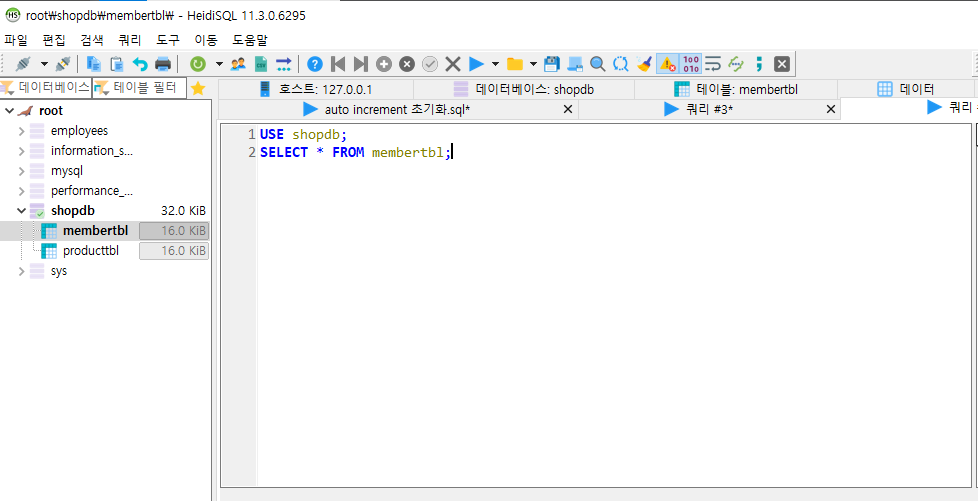Click the Save as snippet icon

tap(575, 64)
